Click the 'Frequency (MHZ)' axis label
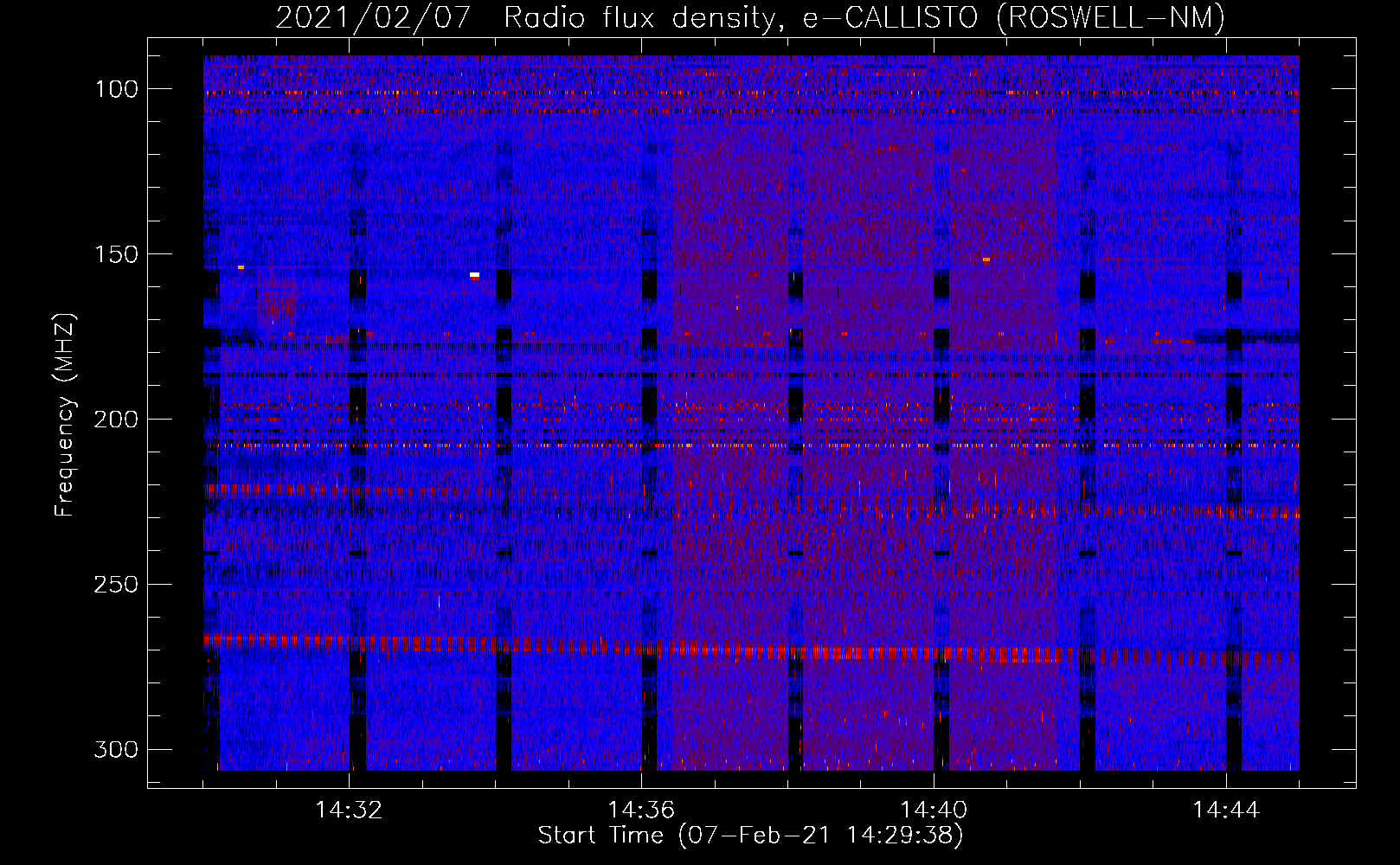 pyautogui.click(x=65, y=415)
